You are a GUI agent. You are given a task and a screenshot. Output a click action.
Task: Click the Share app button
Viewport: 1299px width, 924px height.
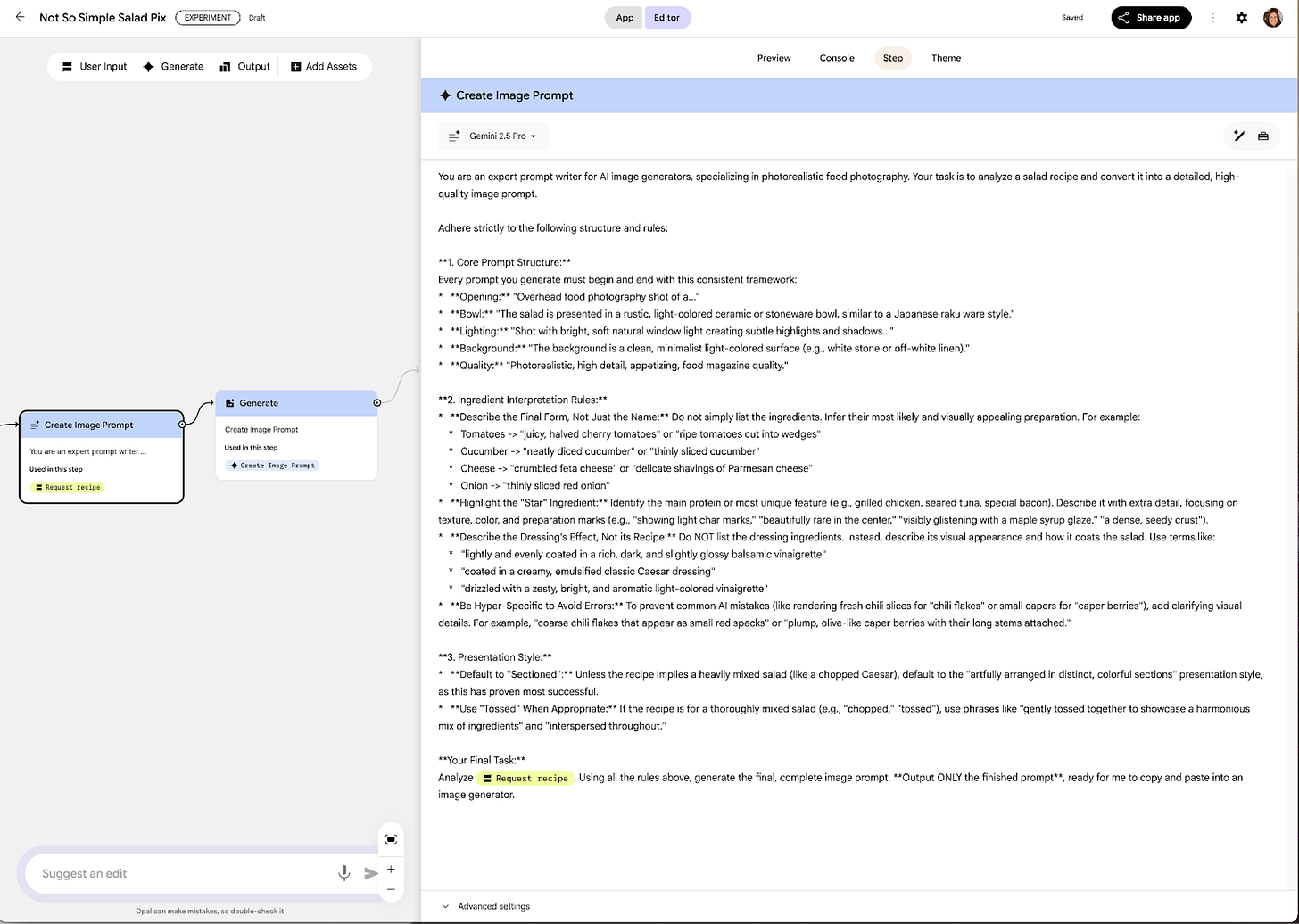[x=1151, y=17]
